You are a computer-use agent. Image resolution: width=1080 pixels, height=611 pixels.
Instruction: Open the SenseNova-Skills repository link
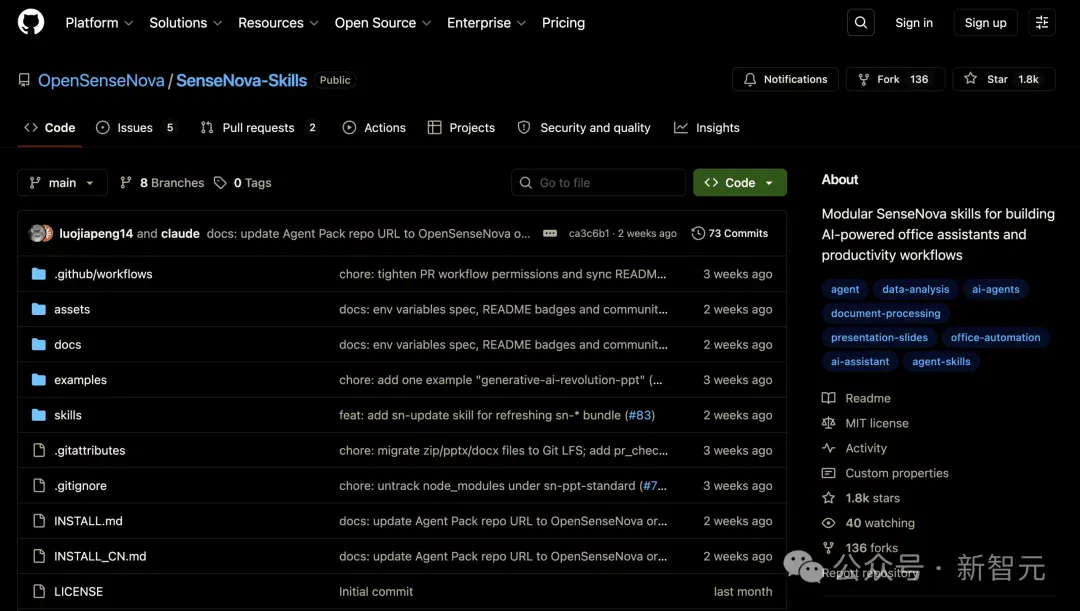(242, 80)
